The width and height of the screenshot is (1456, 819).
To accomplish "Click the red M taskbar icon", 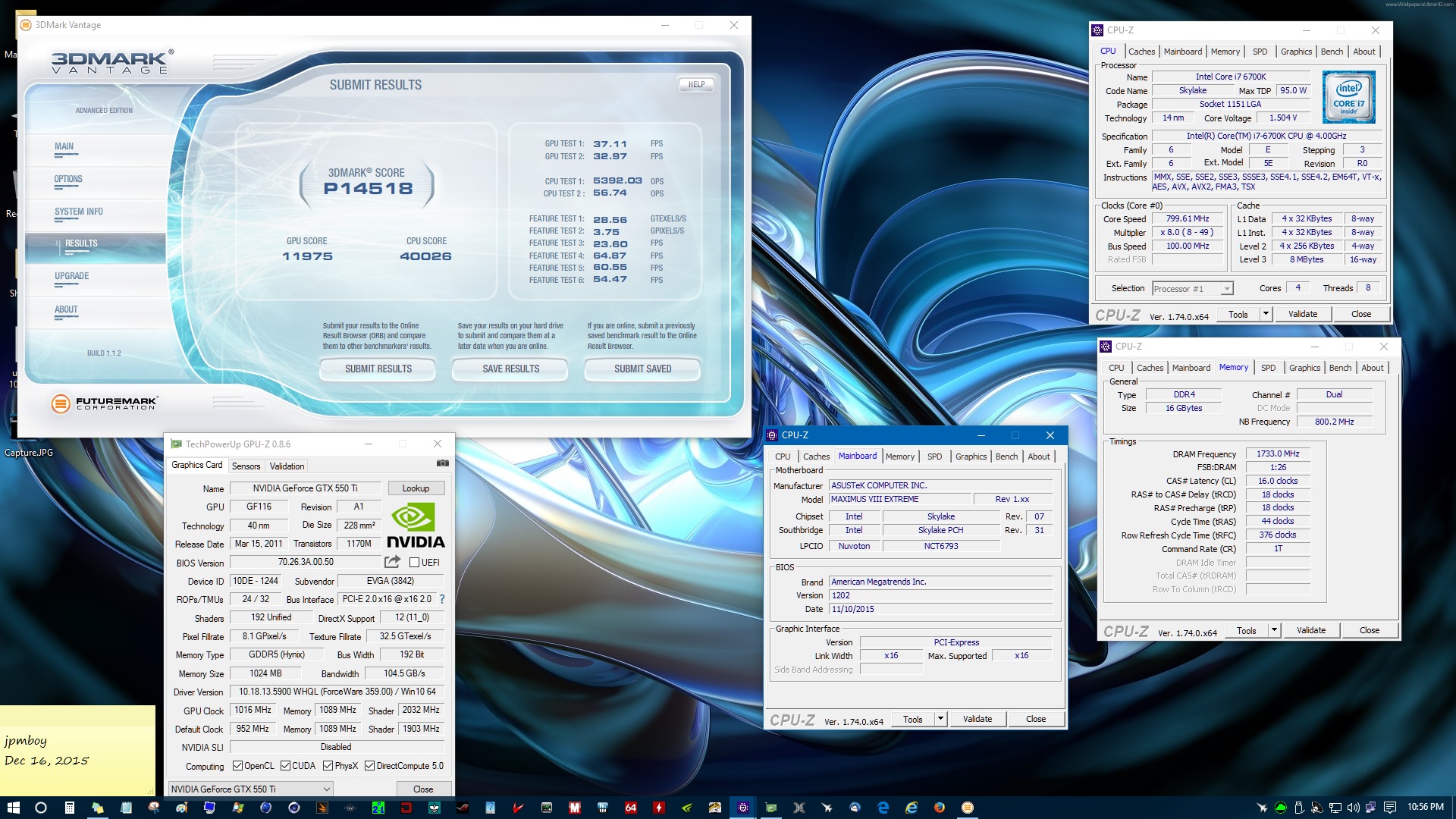I will 575,808.
